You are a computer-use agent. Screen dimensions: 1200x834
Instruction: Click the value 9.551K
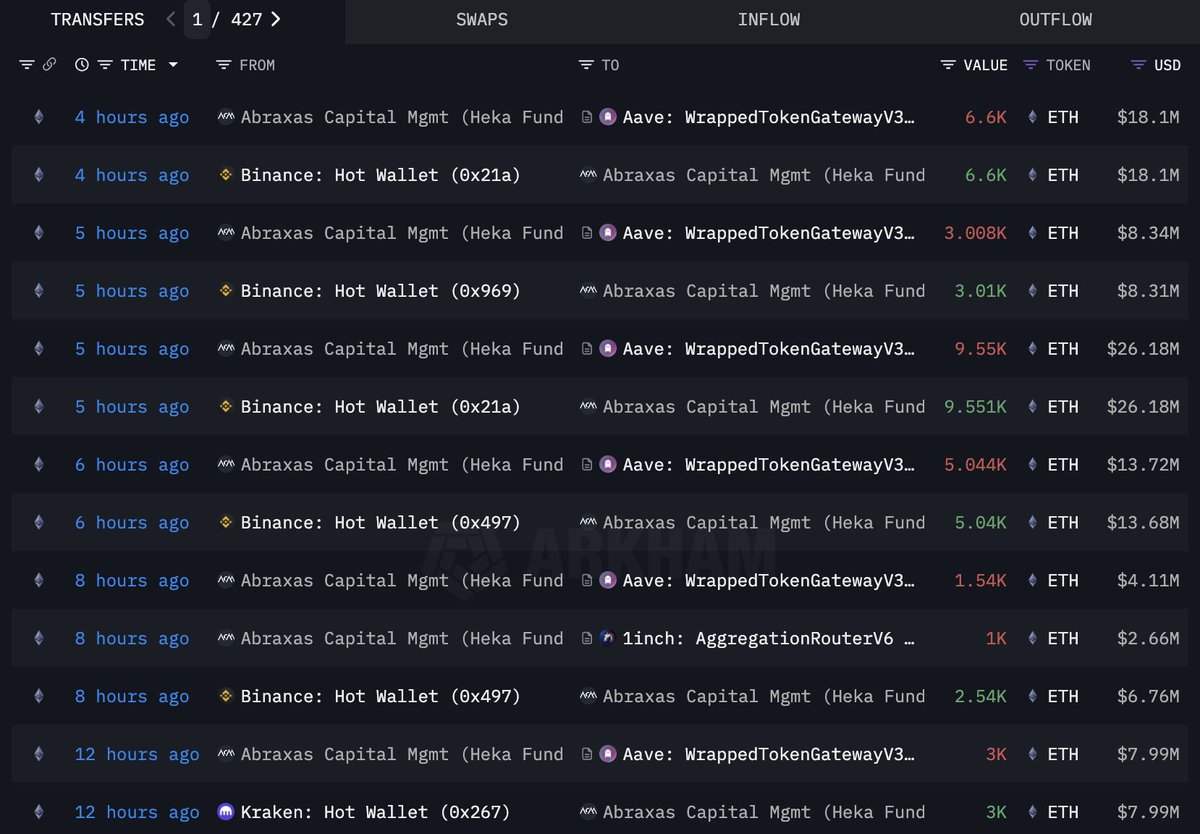point(975,407)
